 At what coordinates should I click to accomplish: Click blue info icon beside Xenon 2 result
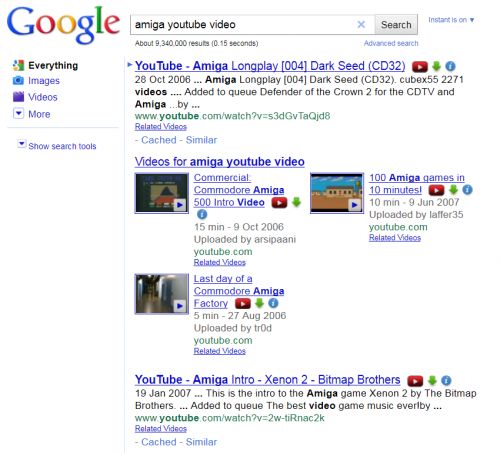[x=446, y=380]
